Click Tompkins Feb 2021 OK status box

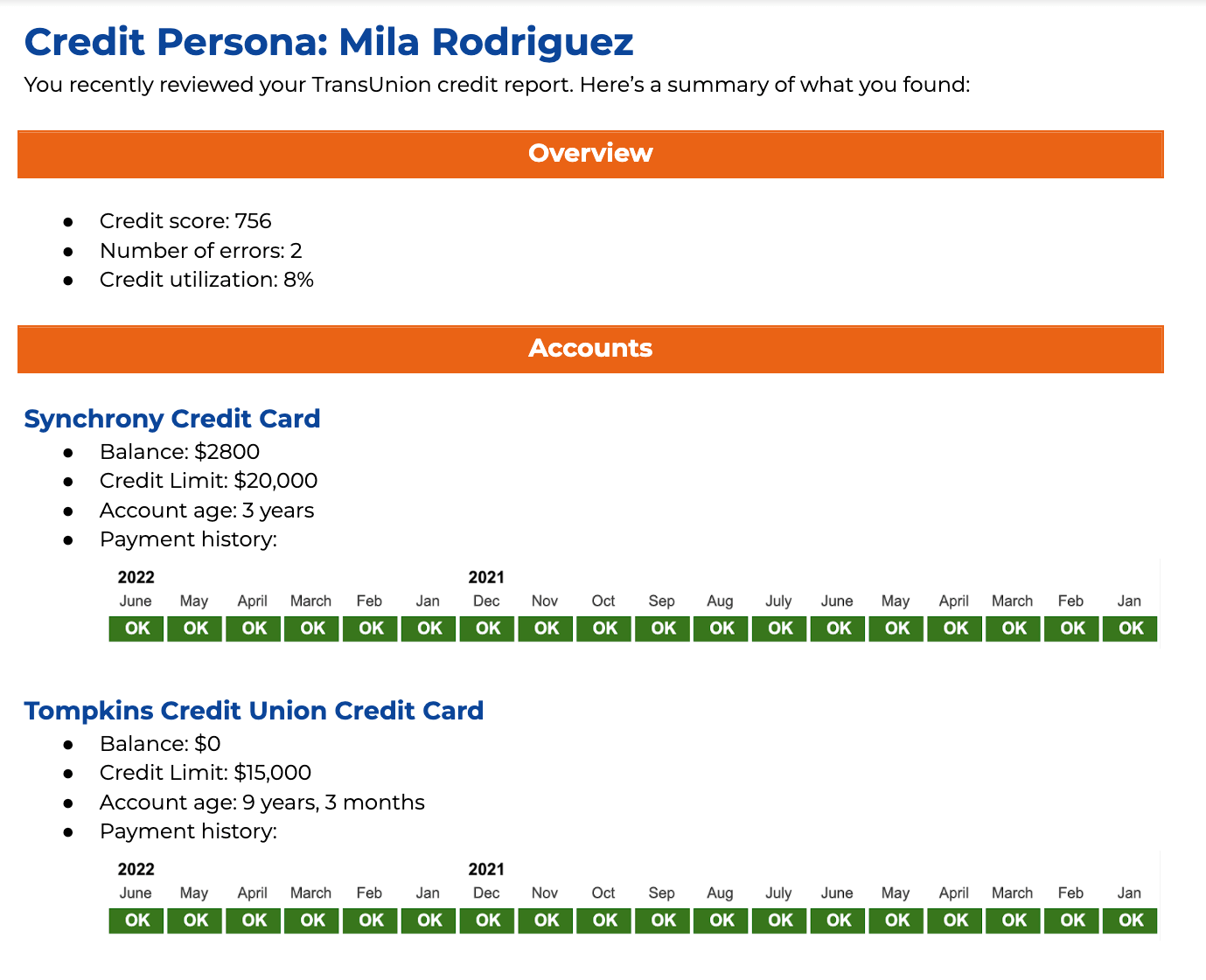[x=1071, y=921]
